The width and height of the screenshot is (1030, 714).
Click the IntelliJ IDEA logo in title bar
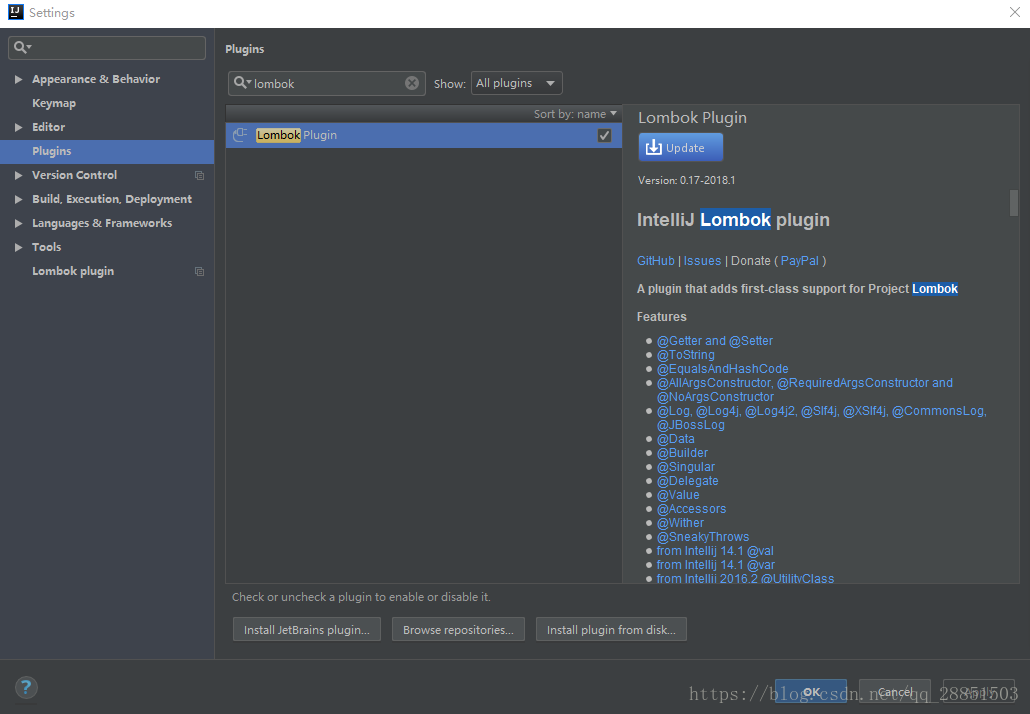tap(15, 12)
